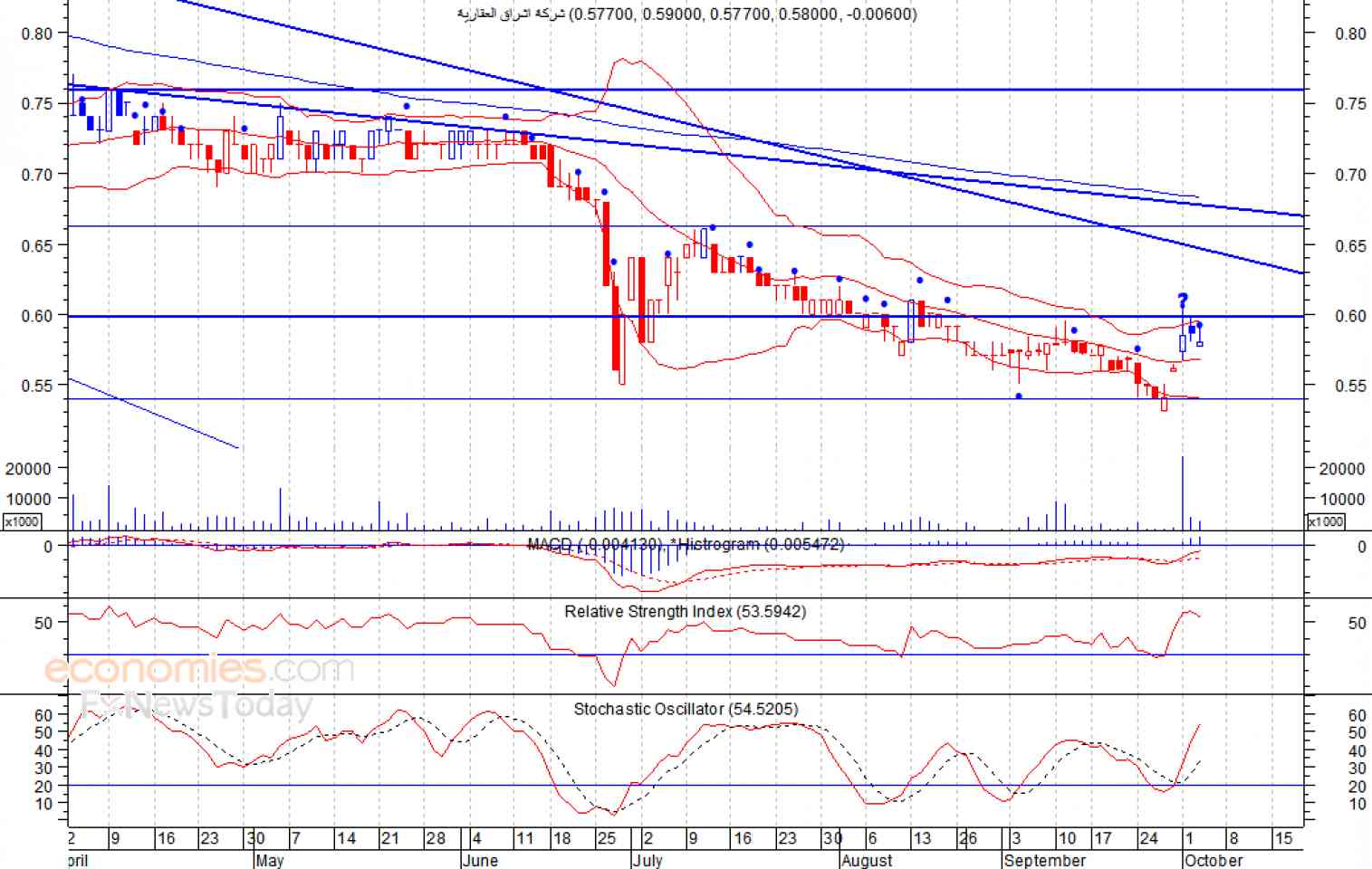Screen dimensions: 1372x869
Task: Select the Stochastic Oscillator (54.5205) label
Action: point(686,709)
